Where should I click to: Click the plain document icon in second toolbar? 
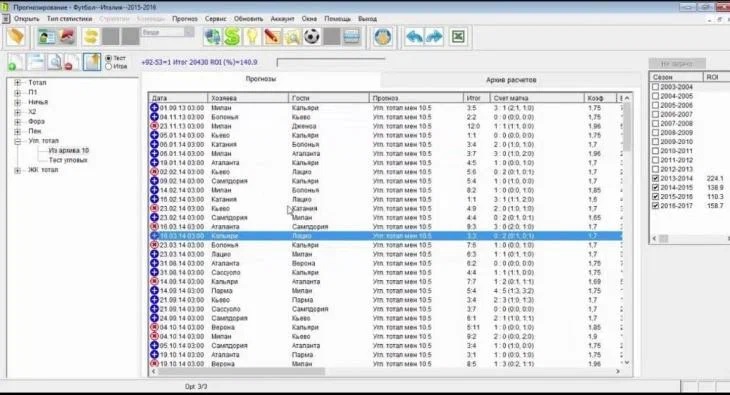pyautogui.click(x=35, y=62)
